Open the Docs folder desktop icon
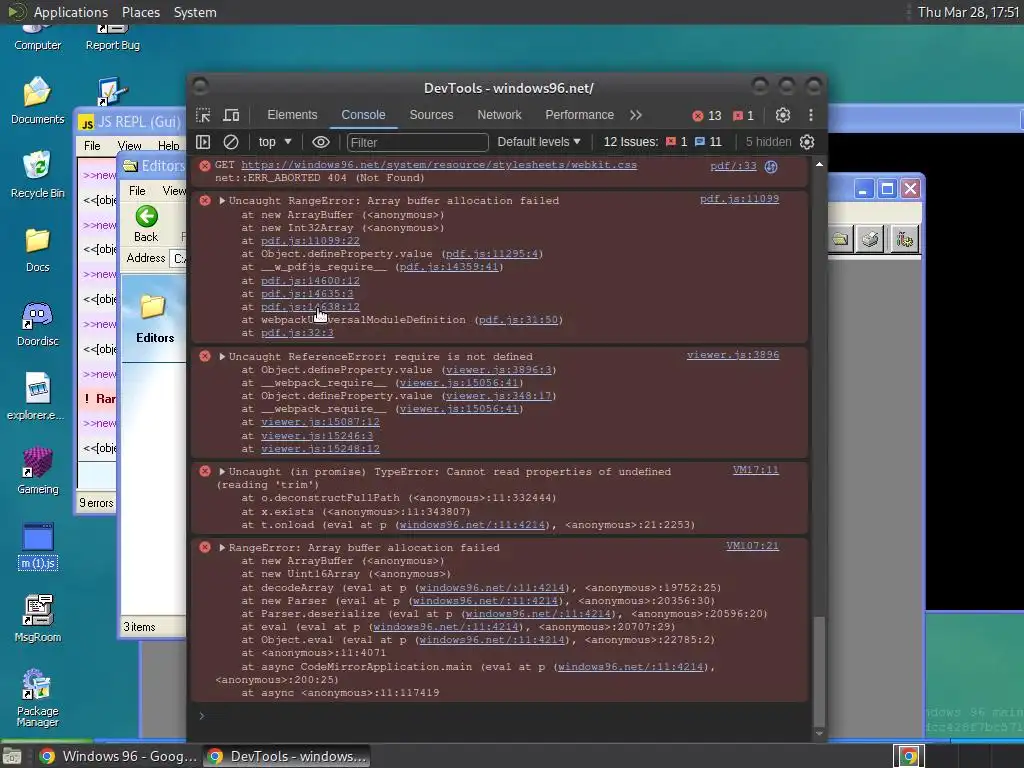This screenshot has height=768, width=1024. pyautogui.click(x=37, y=249)
